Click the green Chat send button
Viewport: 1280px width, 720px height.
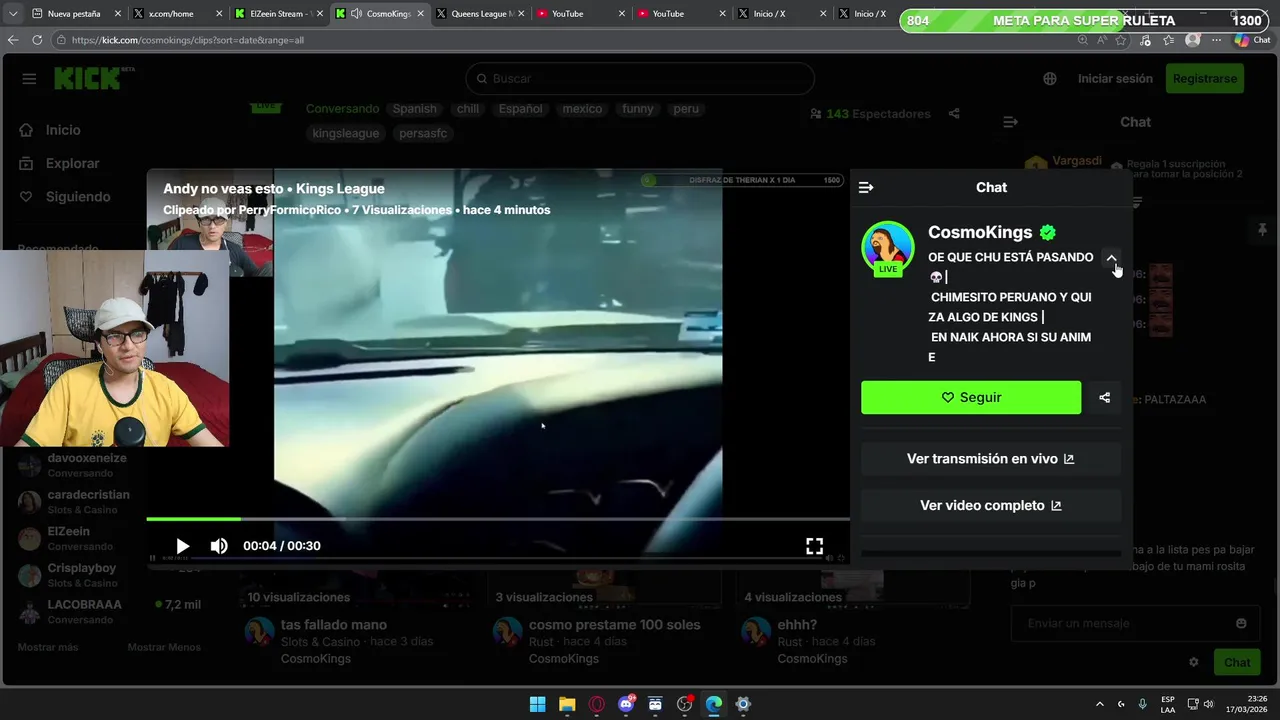point(1237,662)
